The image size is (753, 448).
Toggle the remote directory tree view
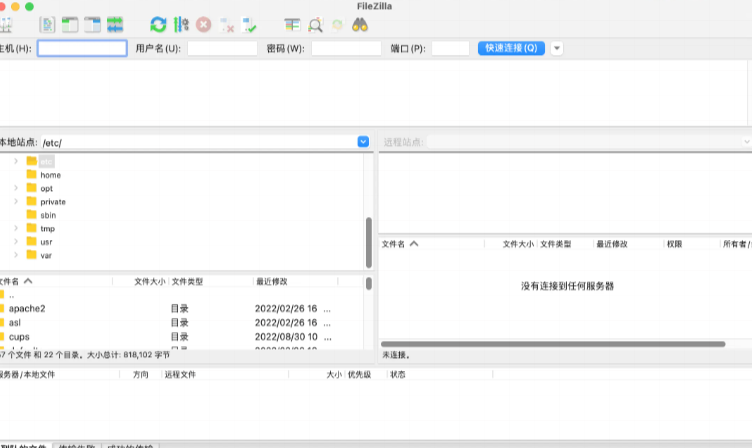click(92, 24)
